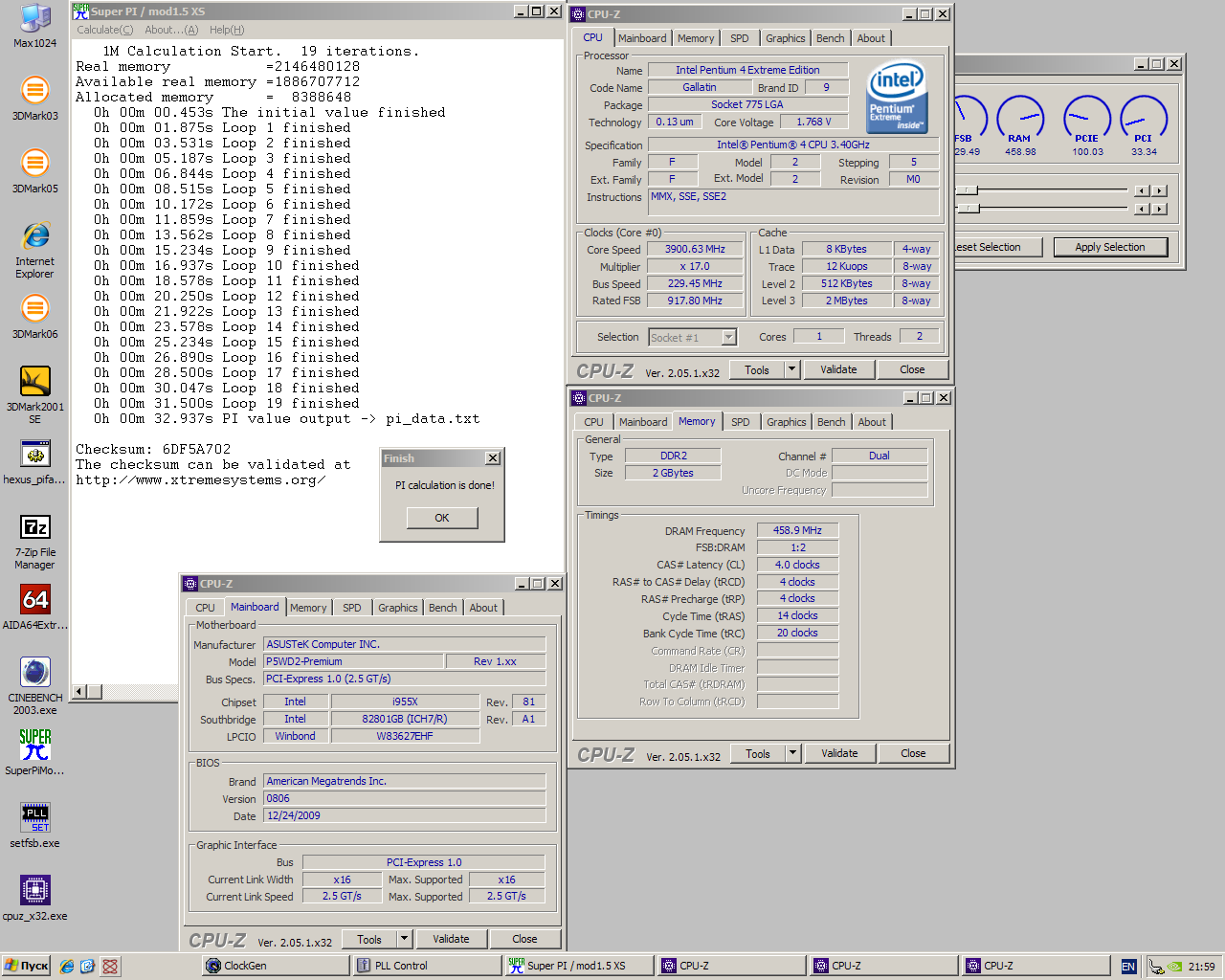Expand the Socket #1 selection dropdown
Image resolution: width=1225 pixels, height=980 pixels.
coord(728,337)
